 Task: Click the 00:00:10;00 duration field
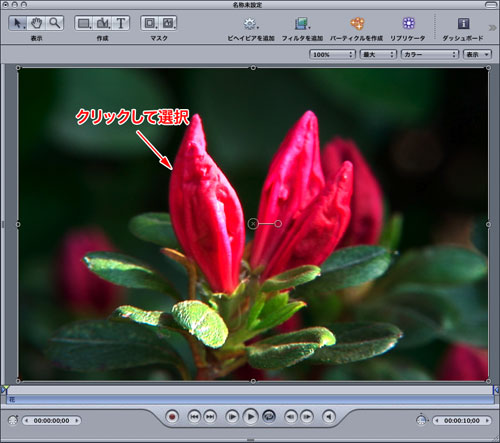pos(462,421)
